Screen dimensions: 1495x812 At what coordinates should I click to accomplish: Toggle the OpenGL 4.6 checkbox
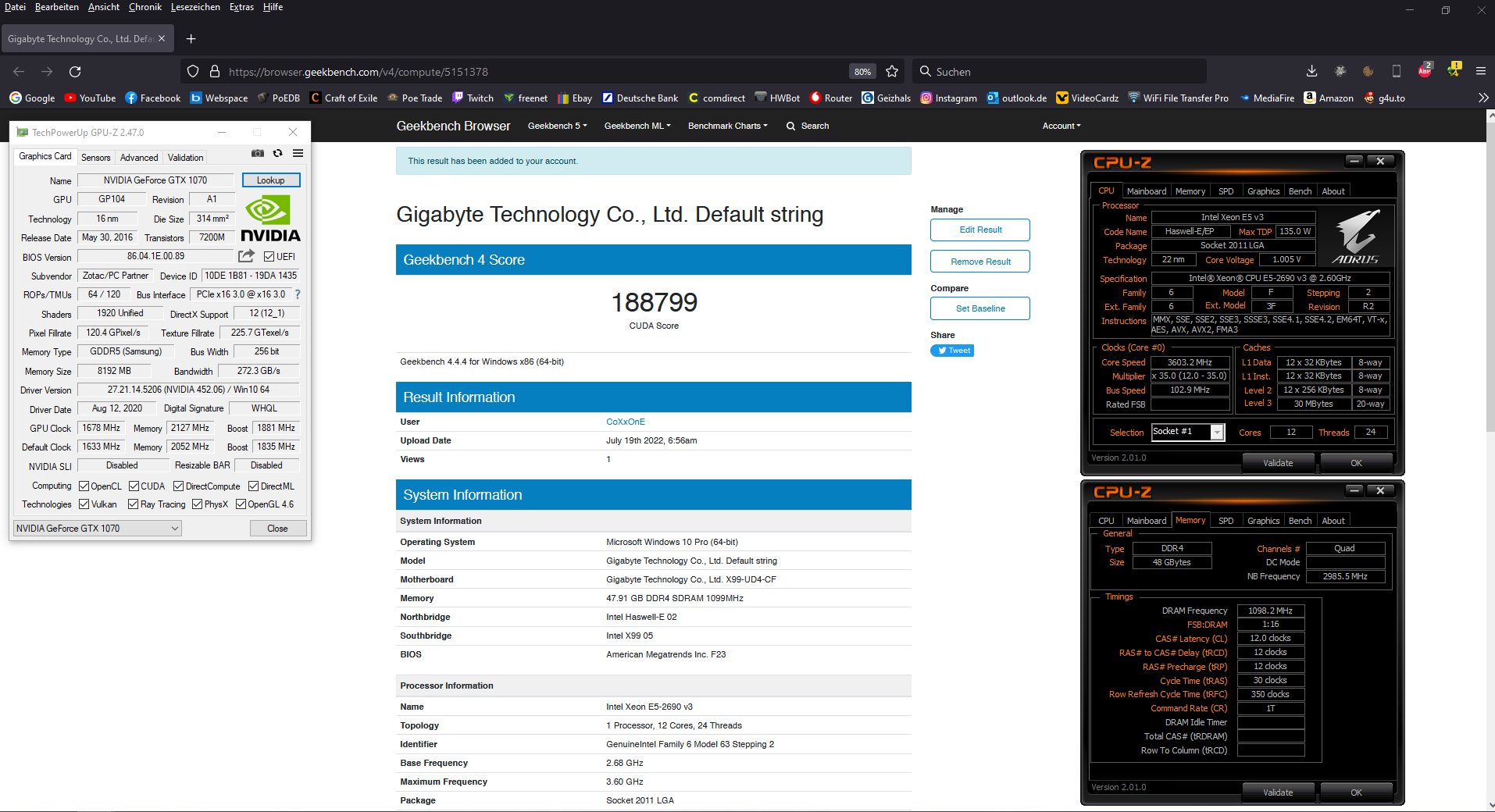[241, 504]
